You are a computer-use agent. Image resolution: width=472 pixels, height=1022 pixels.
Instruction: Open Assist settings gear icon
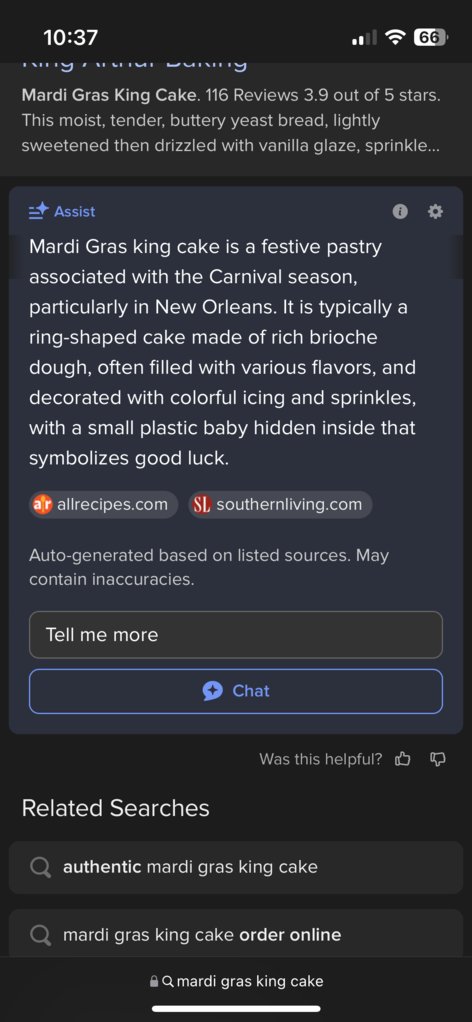pos(435,211)
